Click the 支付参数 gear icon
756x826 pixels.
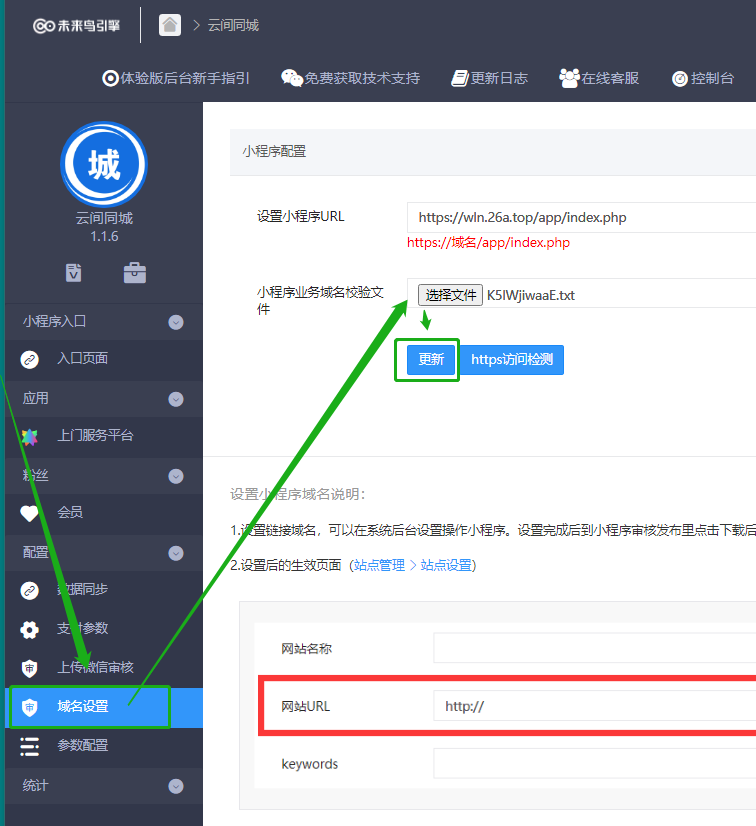click(30, 629)
